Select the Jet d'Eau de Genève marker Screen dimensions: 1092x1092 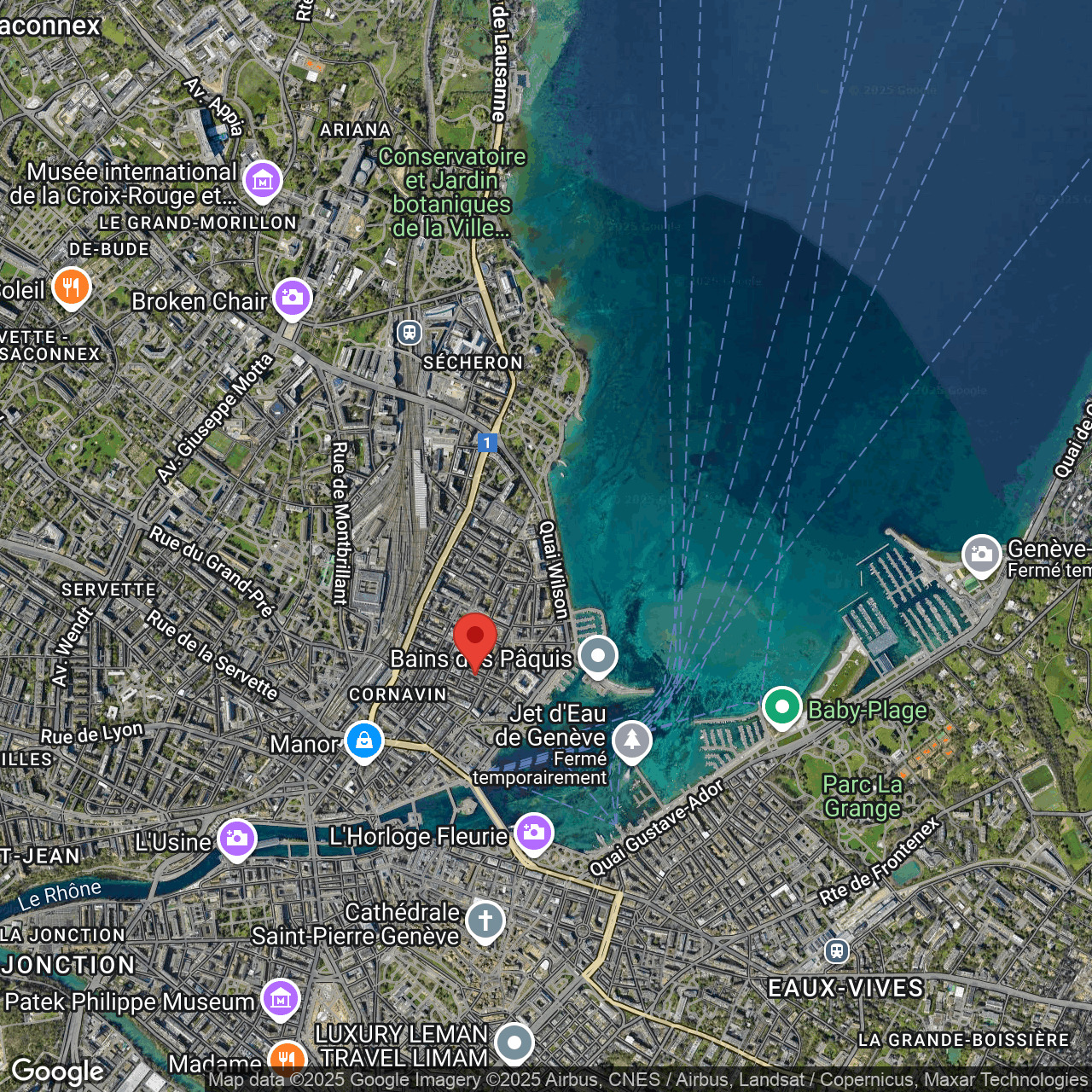coord(631,740)
